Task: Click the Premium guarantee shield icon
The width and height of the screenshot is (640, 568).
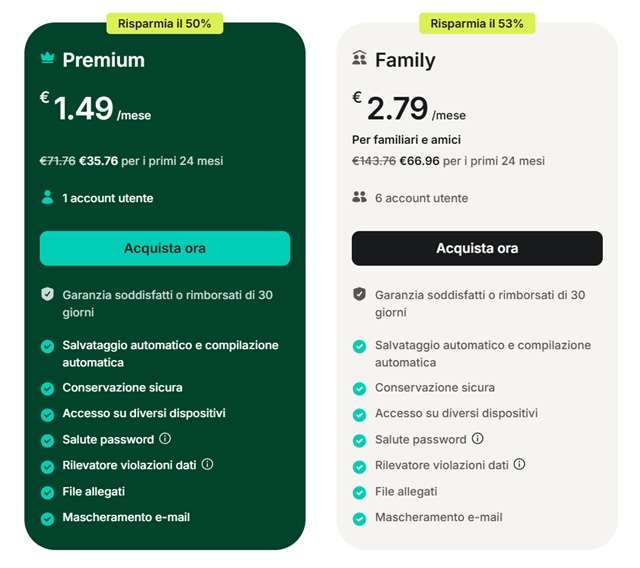Action: [47, 294]
